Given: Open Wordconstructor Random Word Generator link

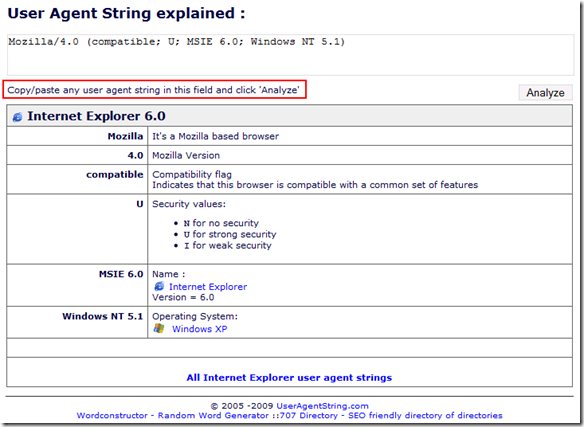Looking at the screenshot, I should click(172, 415).
